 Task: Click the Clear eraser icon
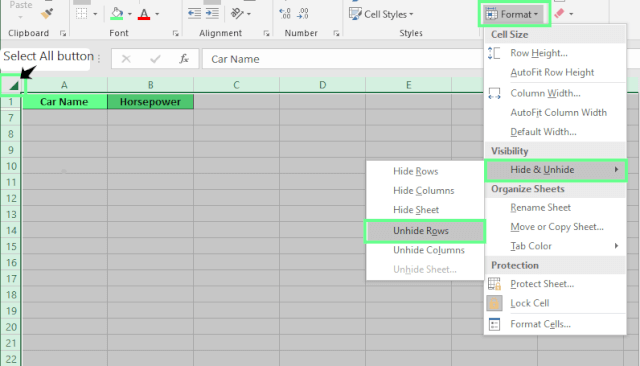click(559, 13)
